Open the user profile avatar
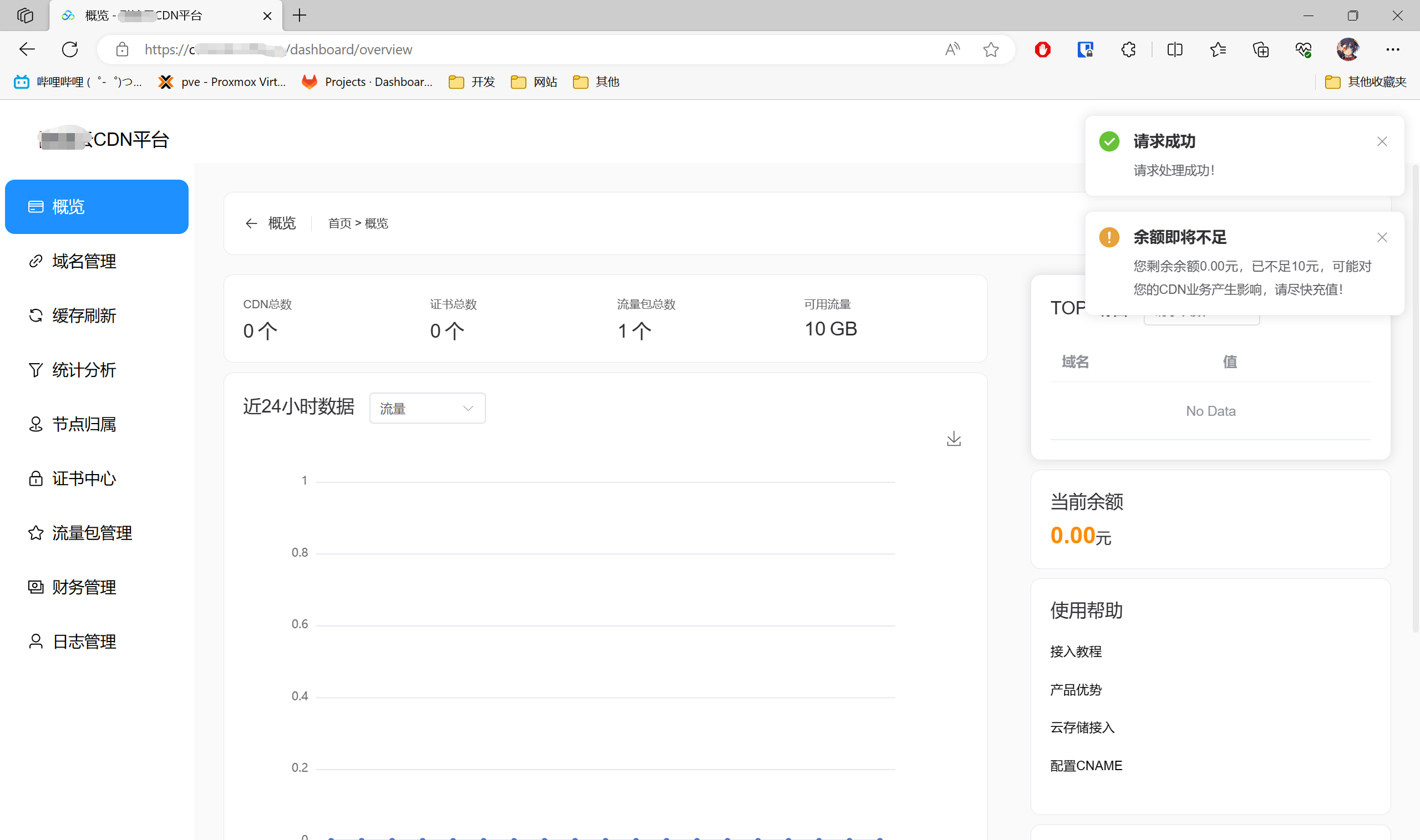 1347,49
